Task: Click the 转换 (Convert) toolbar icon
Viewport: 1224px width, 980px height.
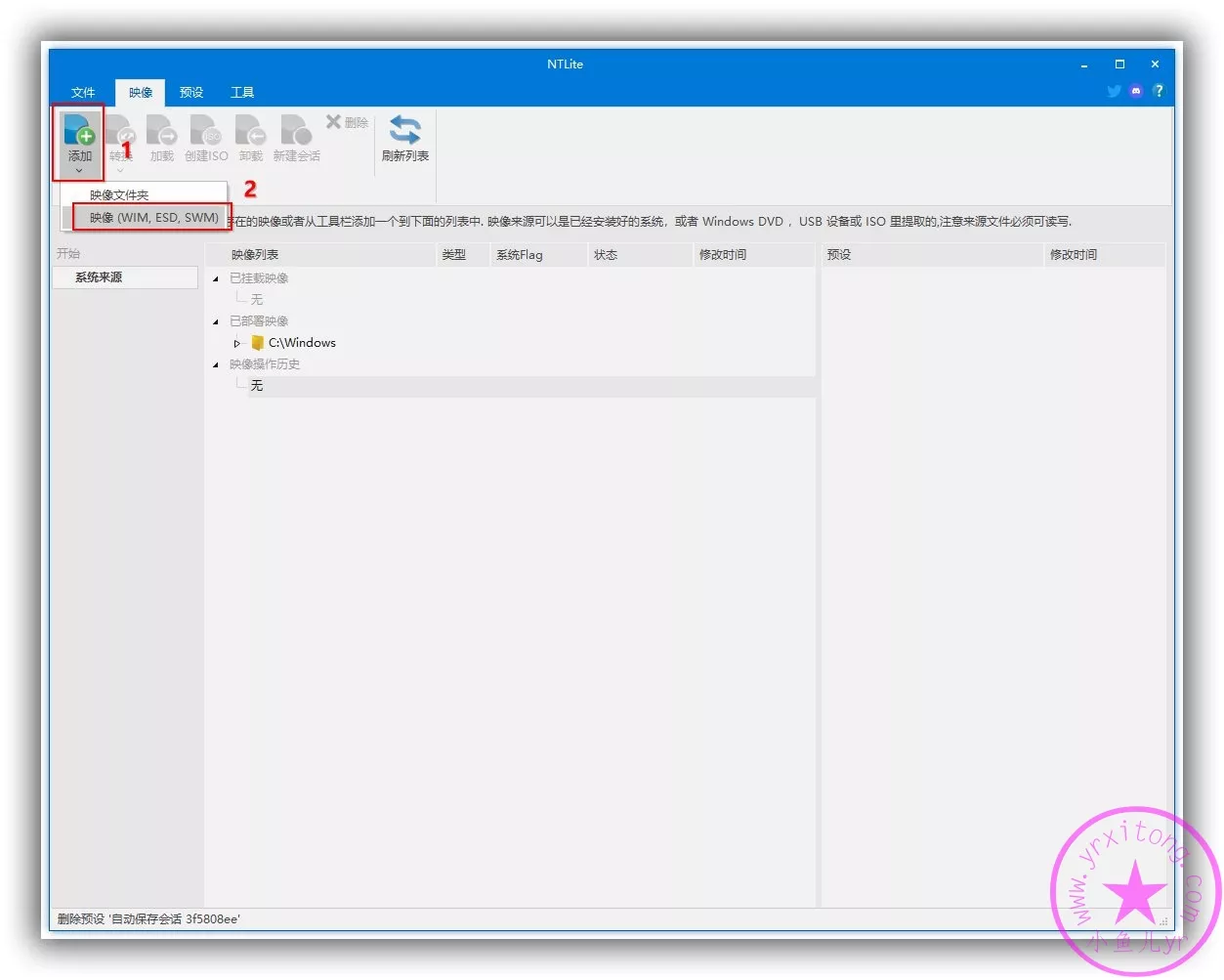Action: coord(121,129)
